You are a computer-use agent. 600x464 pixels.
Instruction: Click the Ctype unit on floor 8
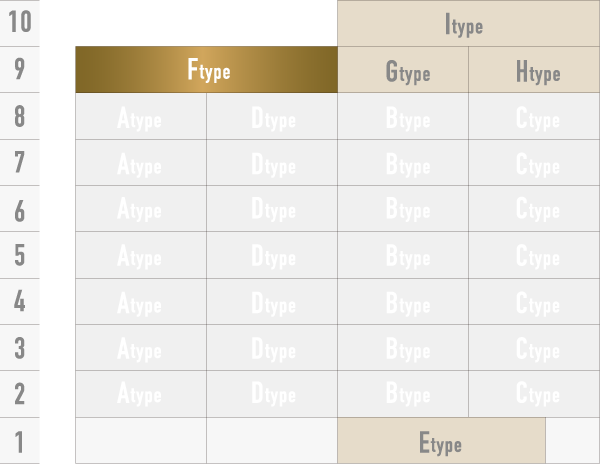[534, 117]
